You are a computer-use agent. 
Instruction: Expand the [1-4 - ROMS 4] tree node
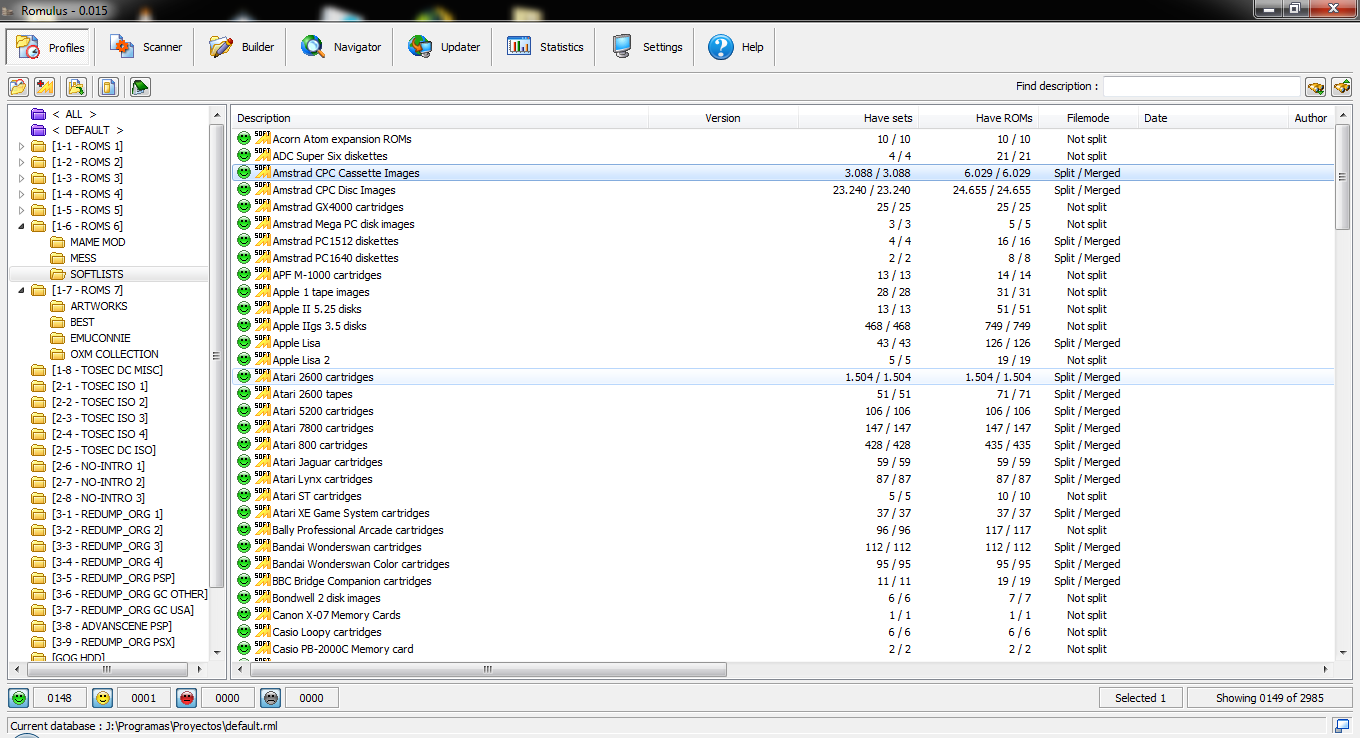tap(22, 194)
